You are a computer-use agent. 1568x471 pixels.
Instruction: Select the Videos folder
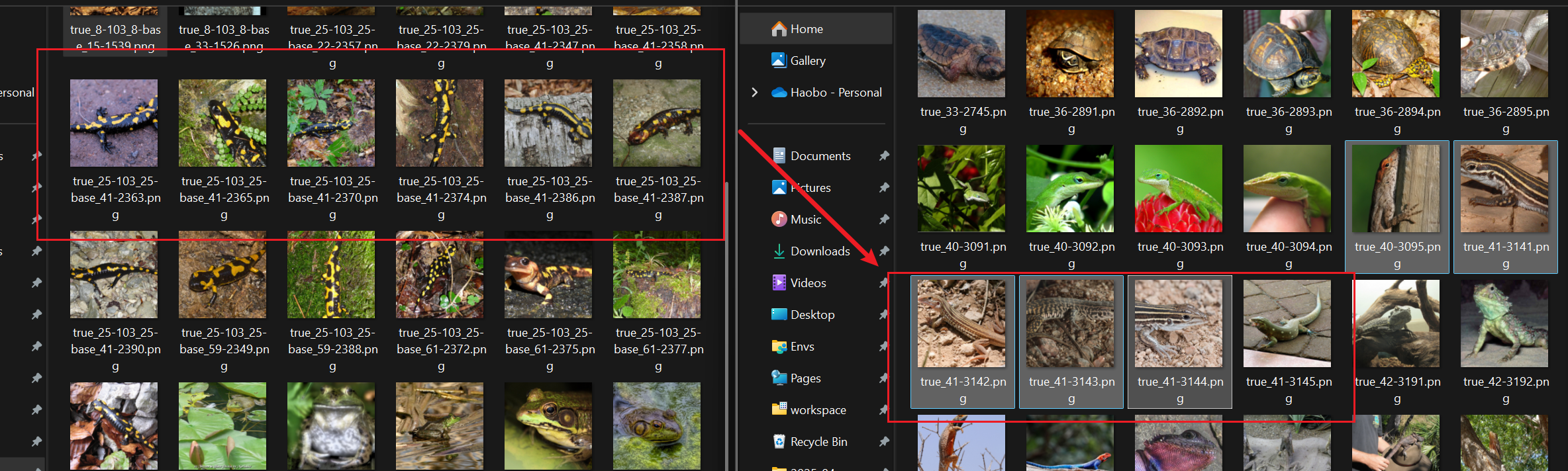(808, 283)
